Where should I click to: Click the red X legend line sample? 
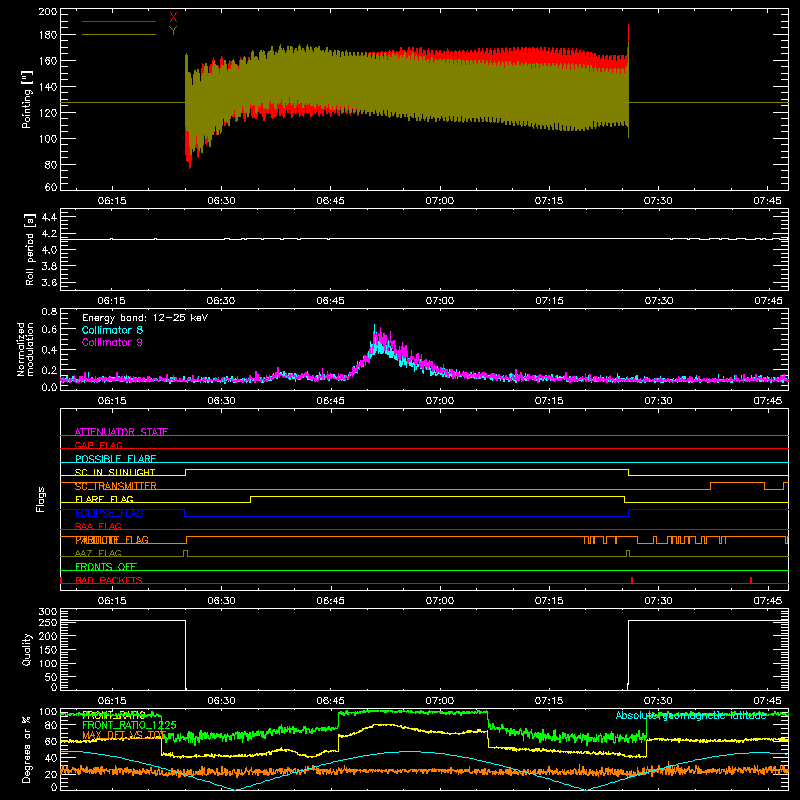pos(119,21)
